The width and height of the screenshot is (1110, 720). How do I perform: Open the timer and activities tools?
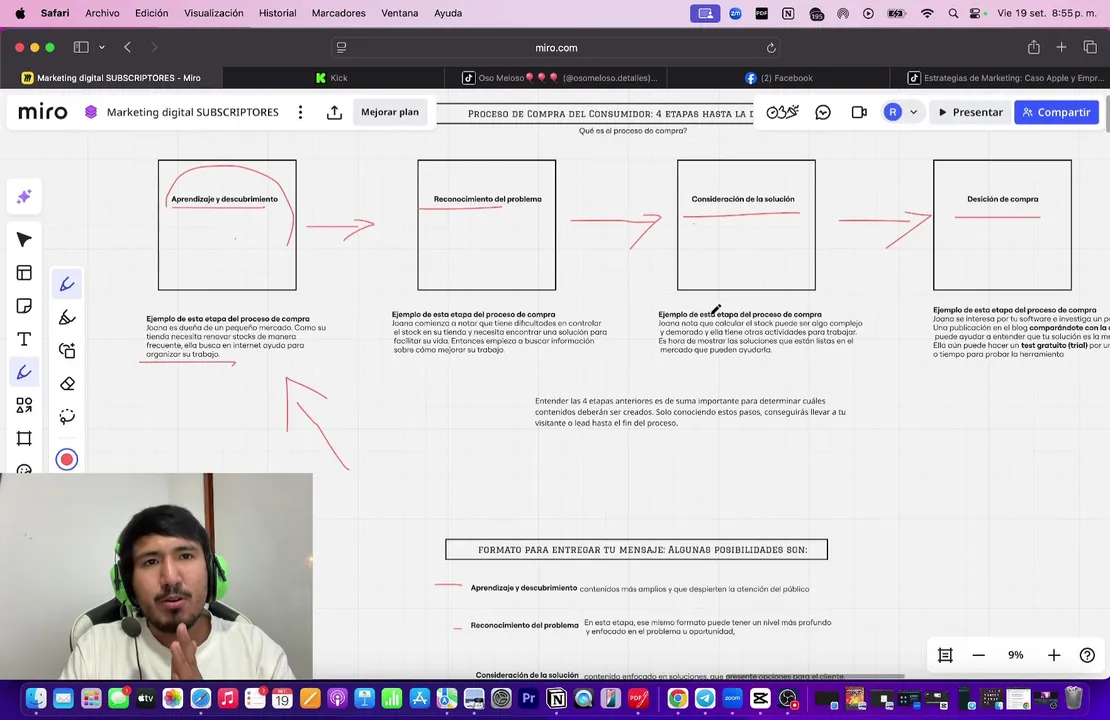click(x=782, y=112)
